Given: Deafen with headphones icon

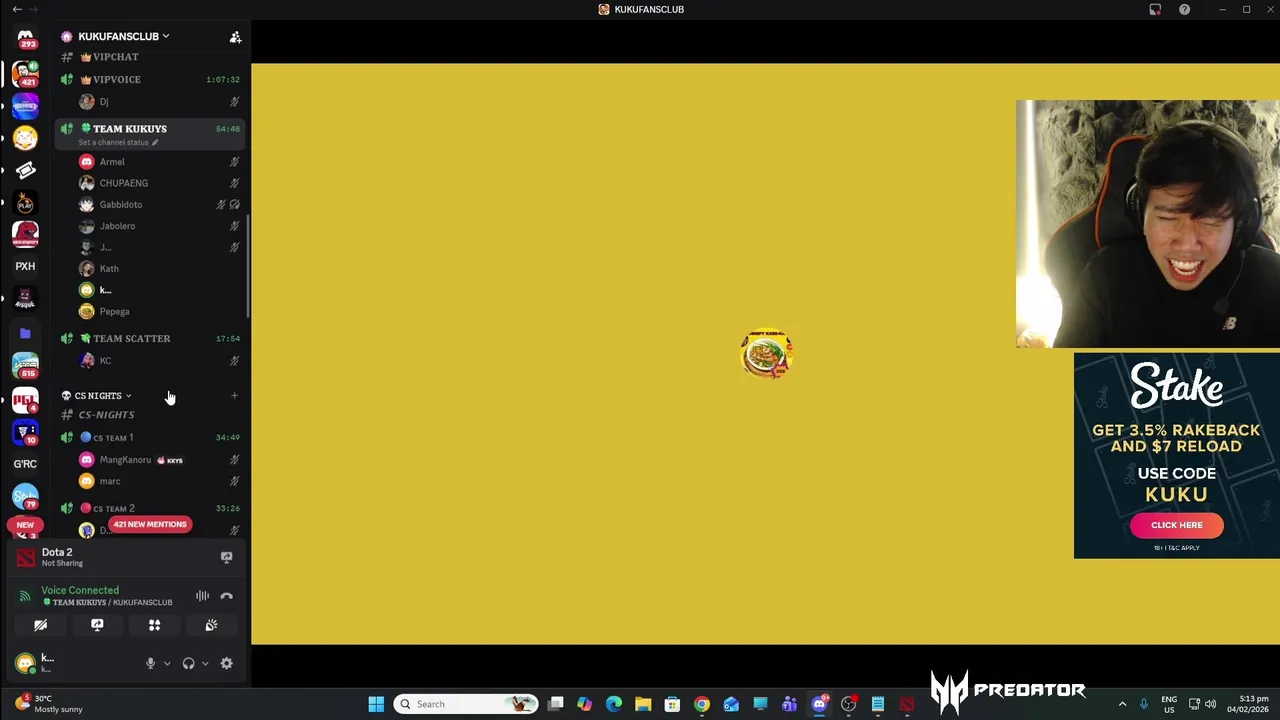Looking at the screenshot, I should (188, 663).
